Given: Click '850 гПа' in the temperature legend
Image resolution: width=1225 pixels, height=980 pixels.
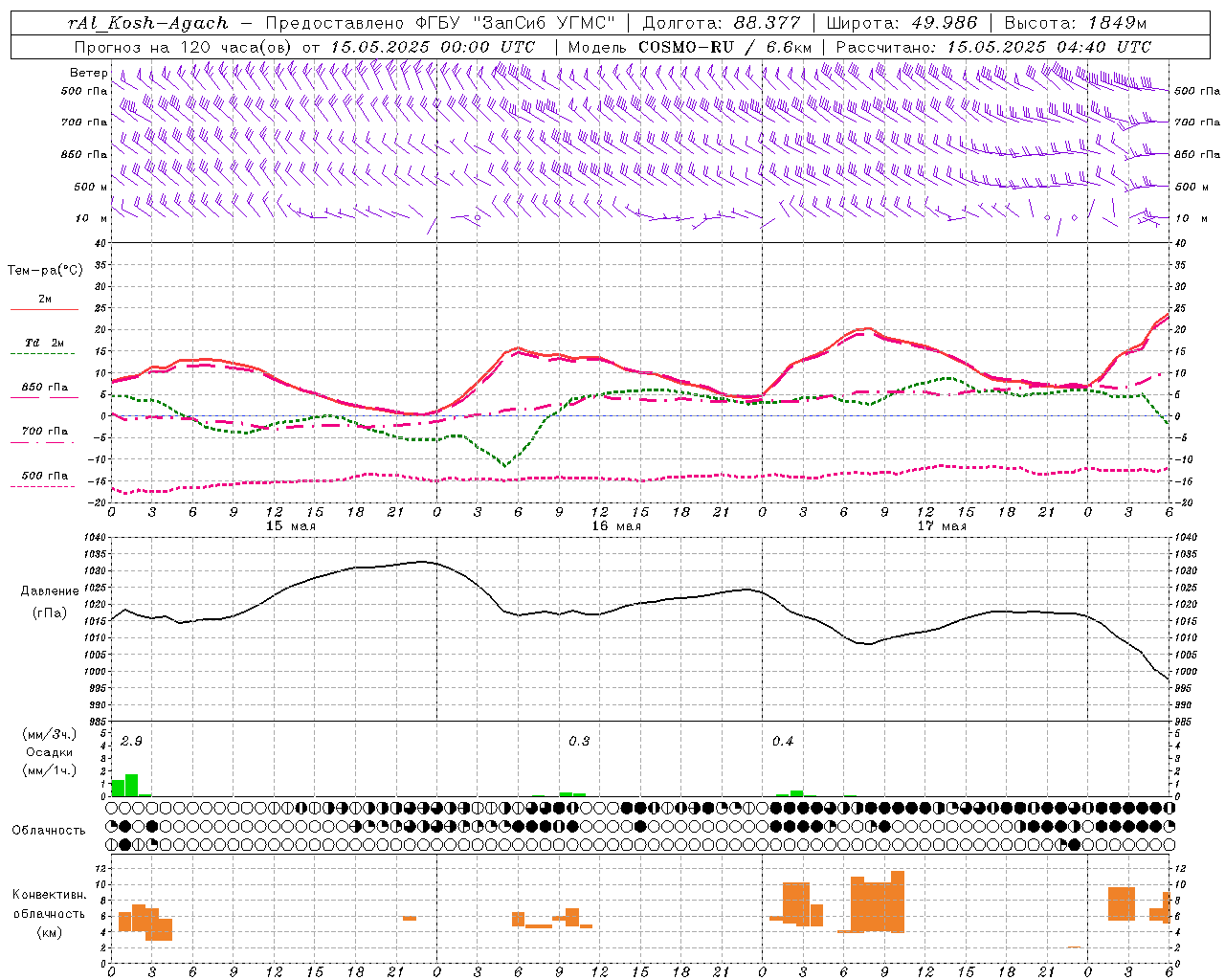Looking at the screenshot, I should 45,388.
